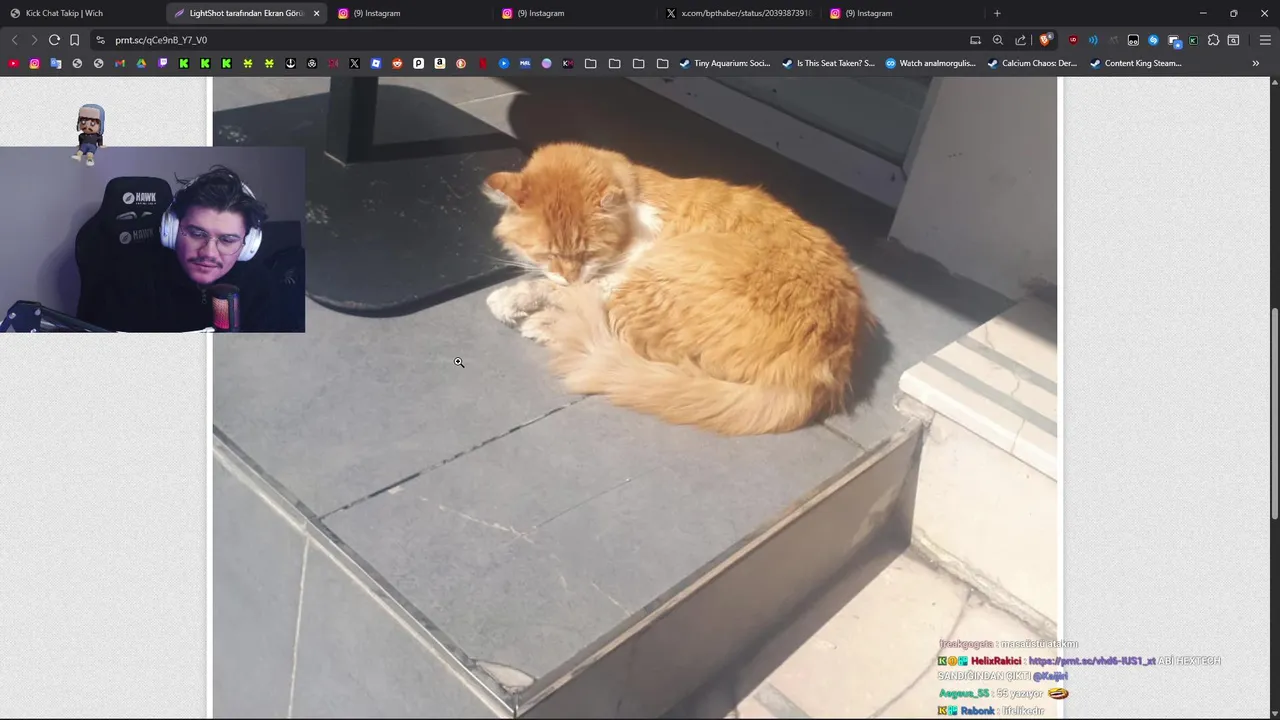Screen dimensions: 1280x720
Task: Click the install or cast screen icon in the address bar
Action: click(x=975, y=40)
